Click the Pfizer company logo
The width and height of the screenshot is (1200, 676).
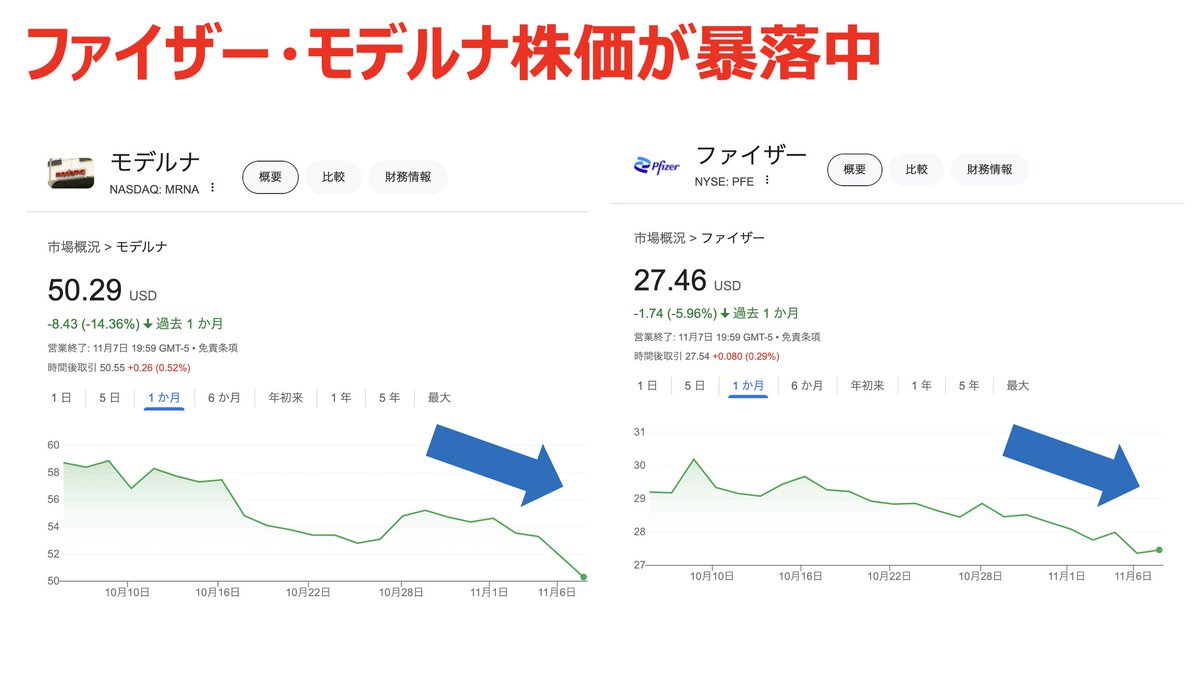coord(657,166)
